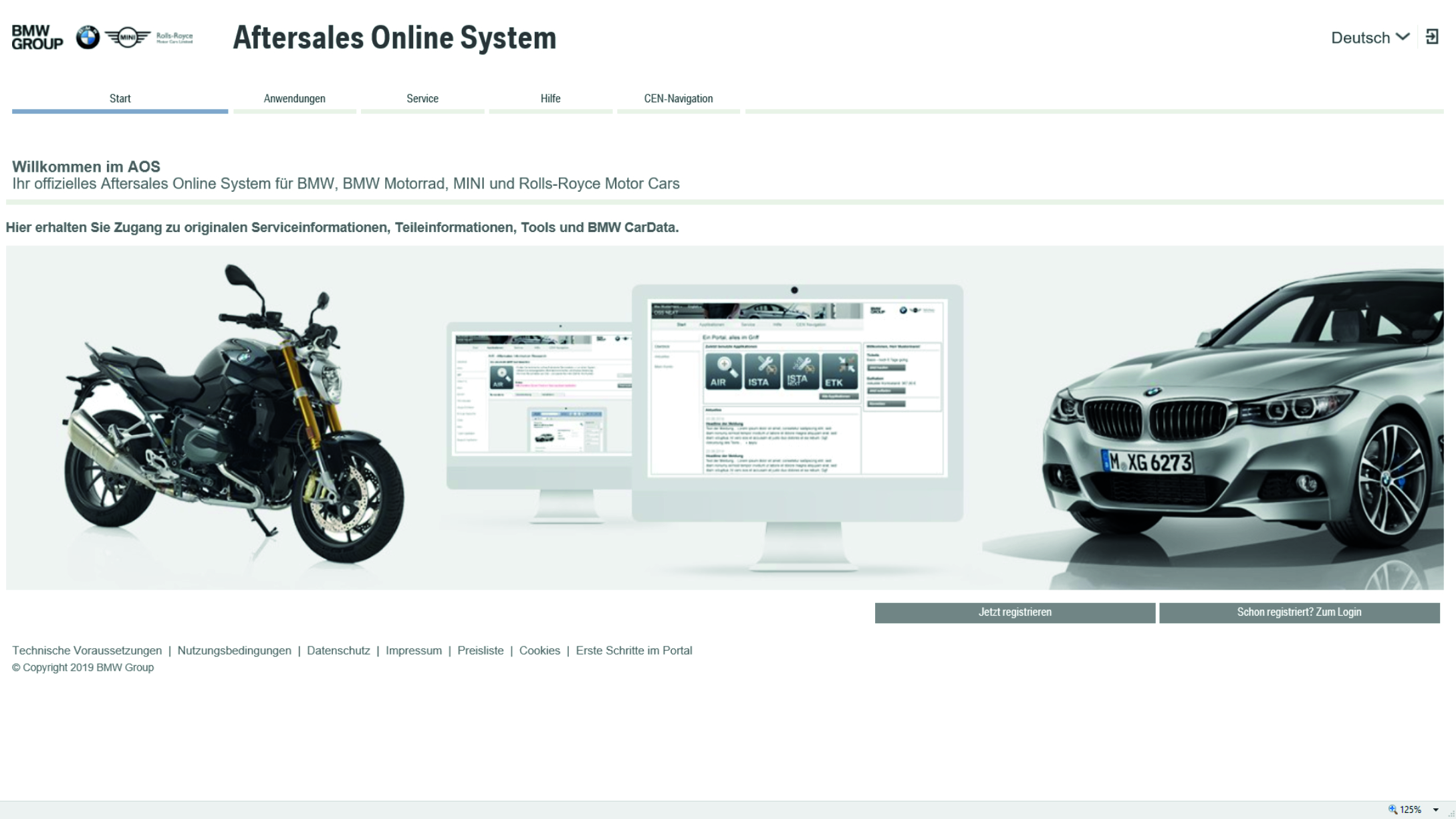Viewport: 1456px width, 819px height.
Task: Click the BMW Group logo
Action: point(37,37)
